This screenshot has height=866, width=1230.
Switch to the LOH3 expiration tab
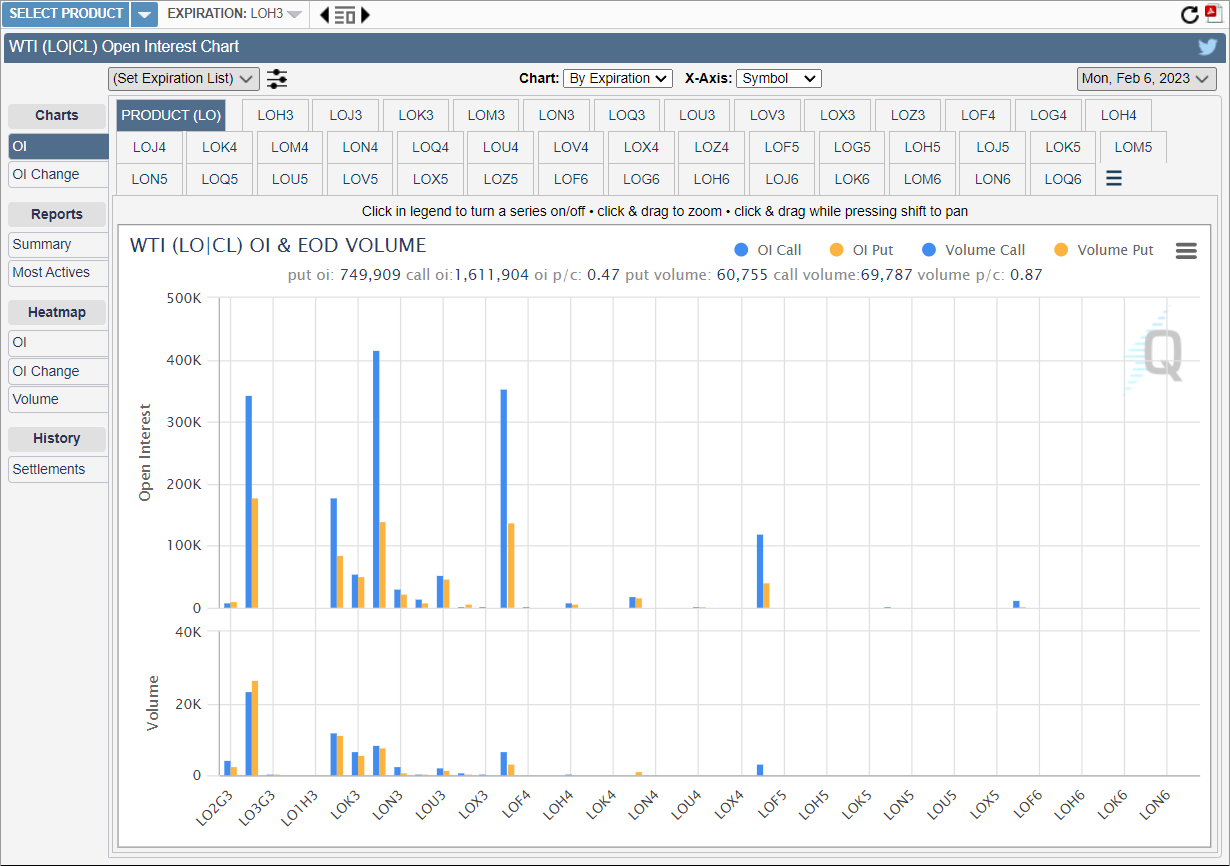click(x=275, y=116)
